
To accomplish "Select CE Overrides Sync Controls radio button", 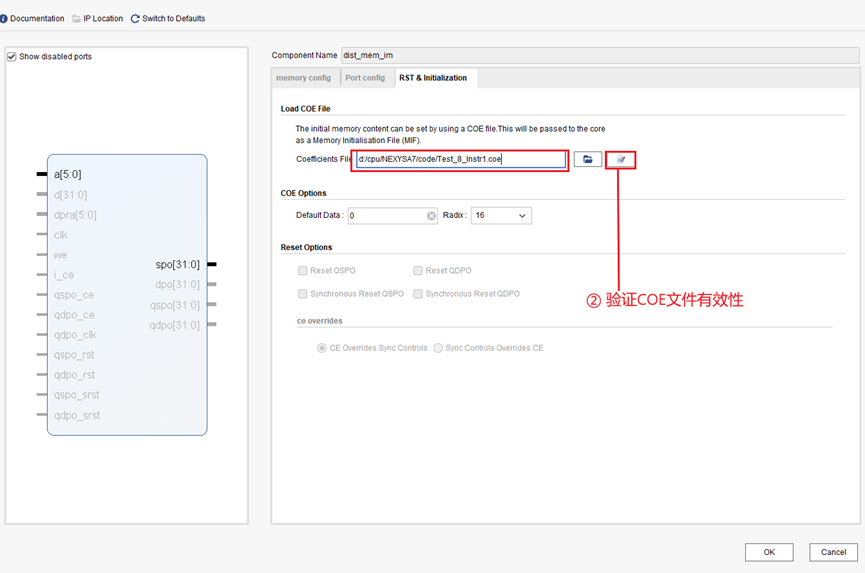I will pyautogui.click(x=322, y=348).
